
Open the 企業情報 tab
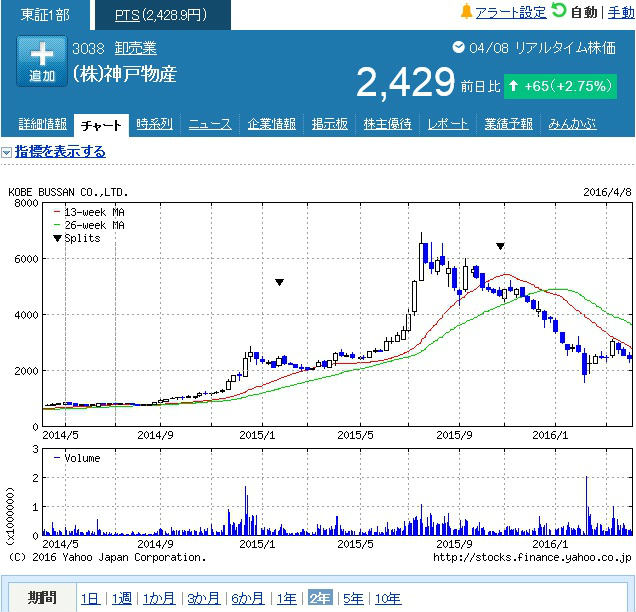coord(271,124)
